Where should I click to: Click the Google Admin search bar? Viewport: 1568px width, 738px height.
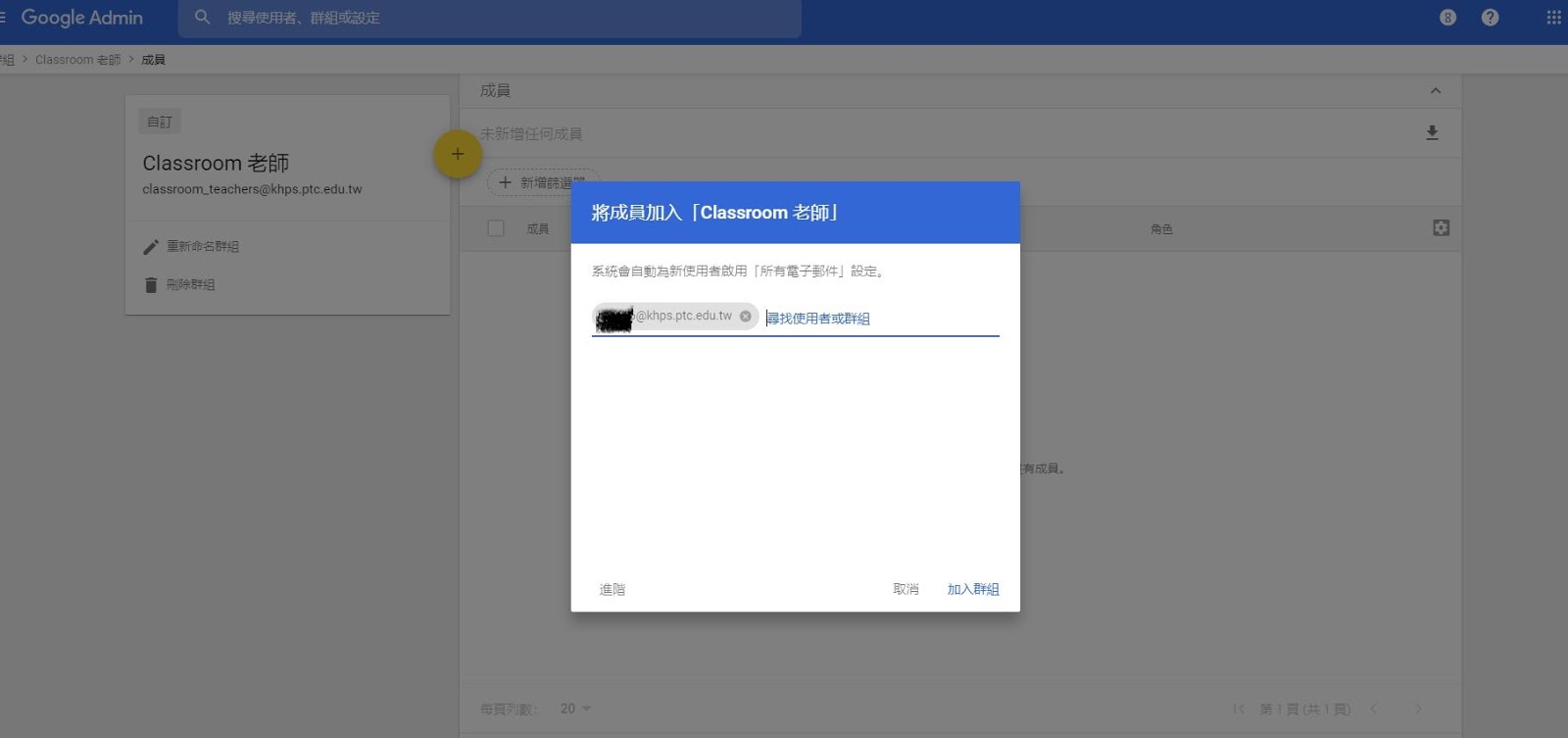490,18
